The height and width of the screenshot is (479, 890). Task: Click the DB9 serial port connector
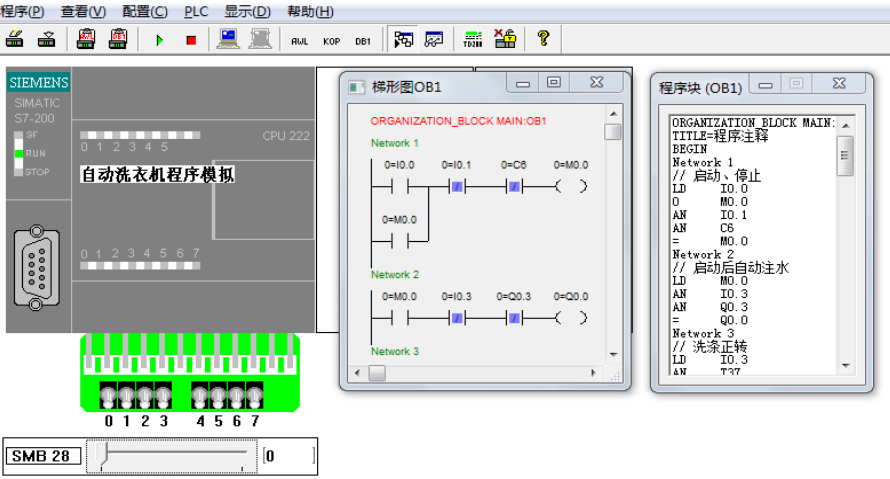coord(36,268)
